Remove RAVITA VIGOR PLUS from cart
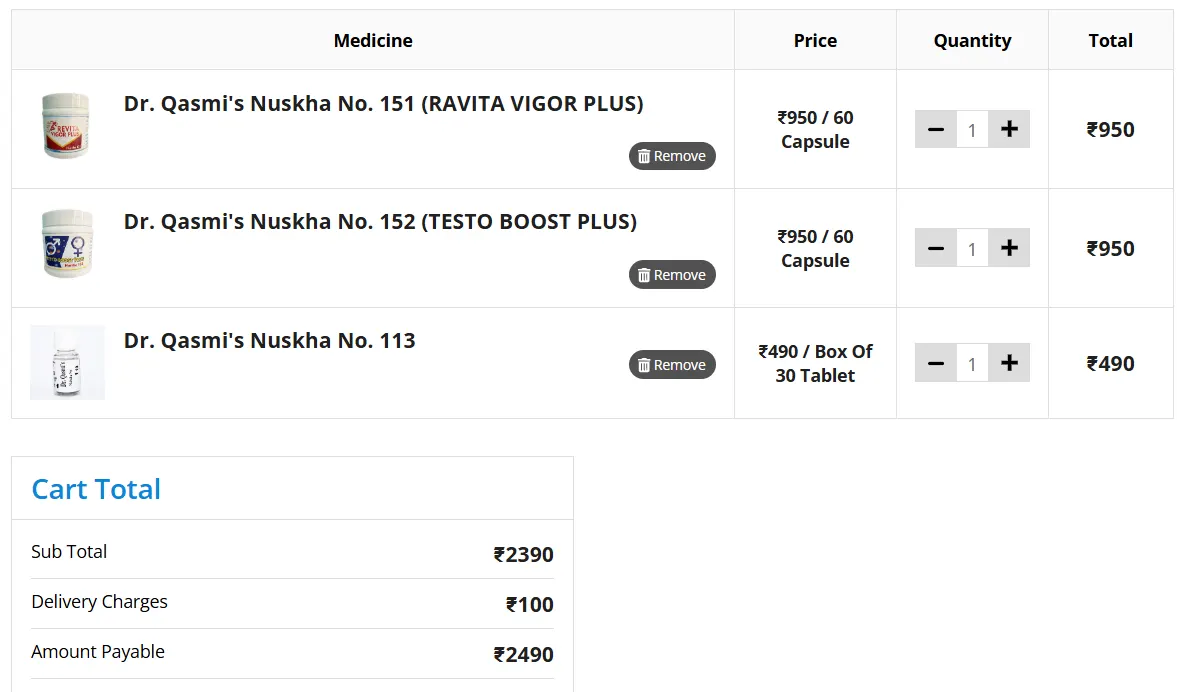Viewport: 1183px width, 692px height. [672, 156]
